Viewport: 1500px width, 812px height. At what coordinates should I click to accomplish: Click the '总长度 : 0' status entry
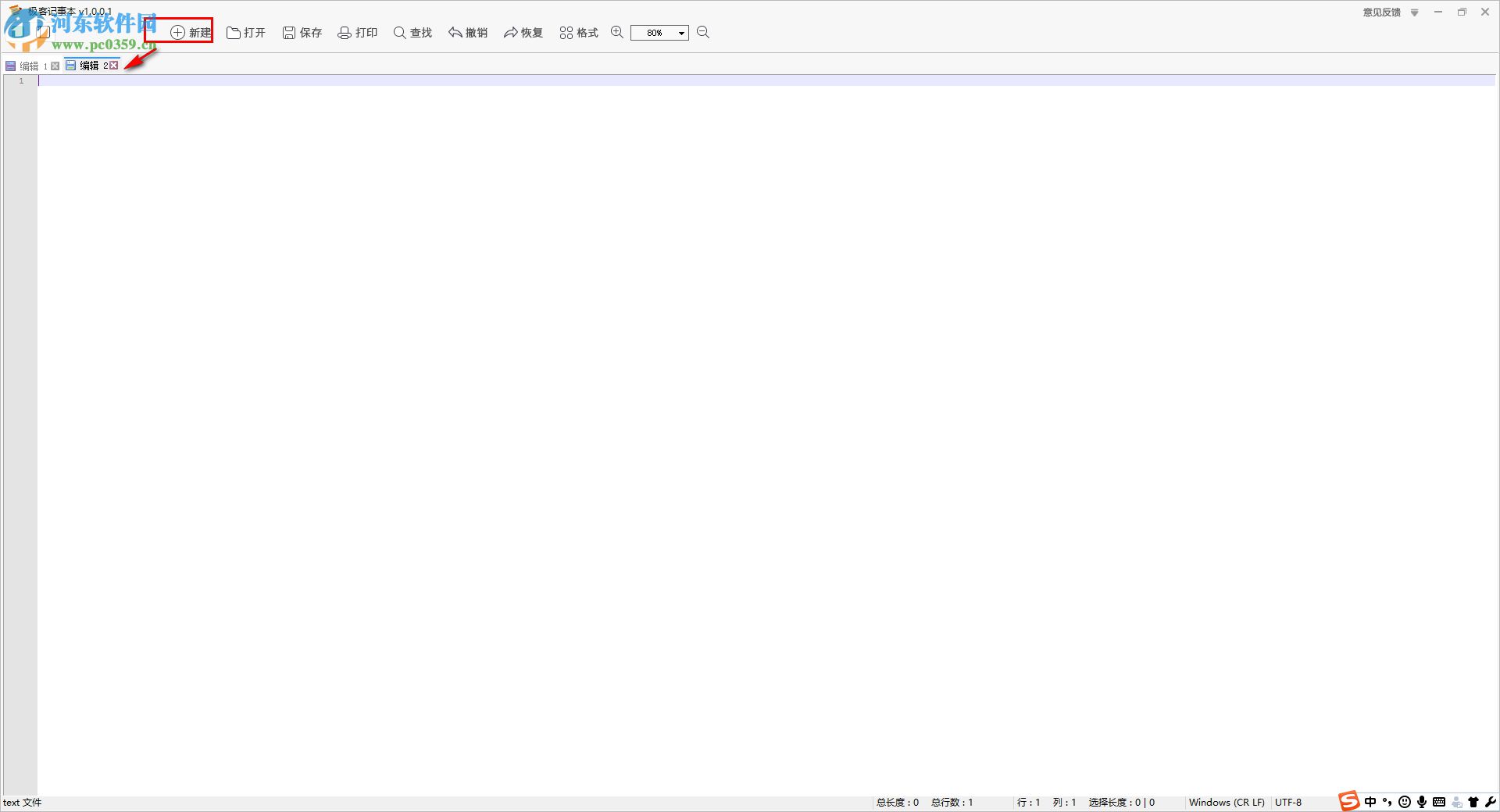pyautogui.click(x=898, y=803)
